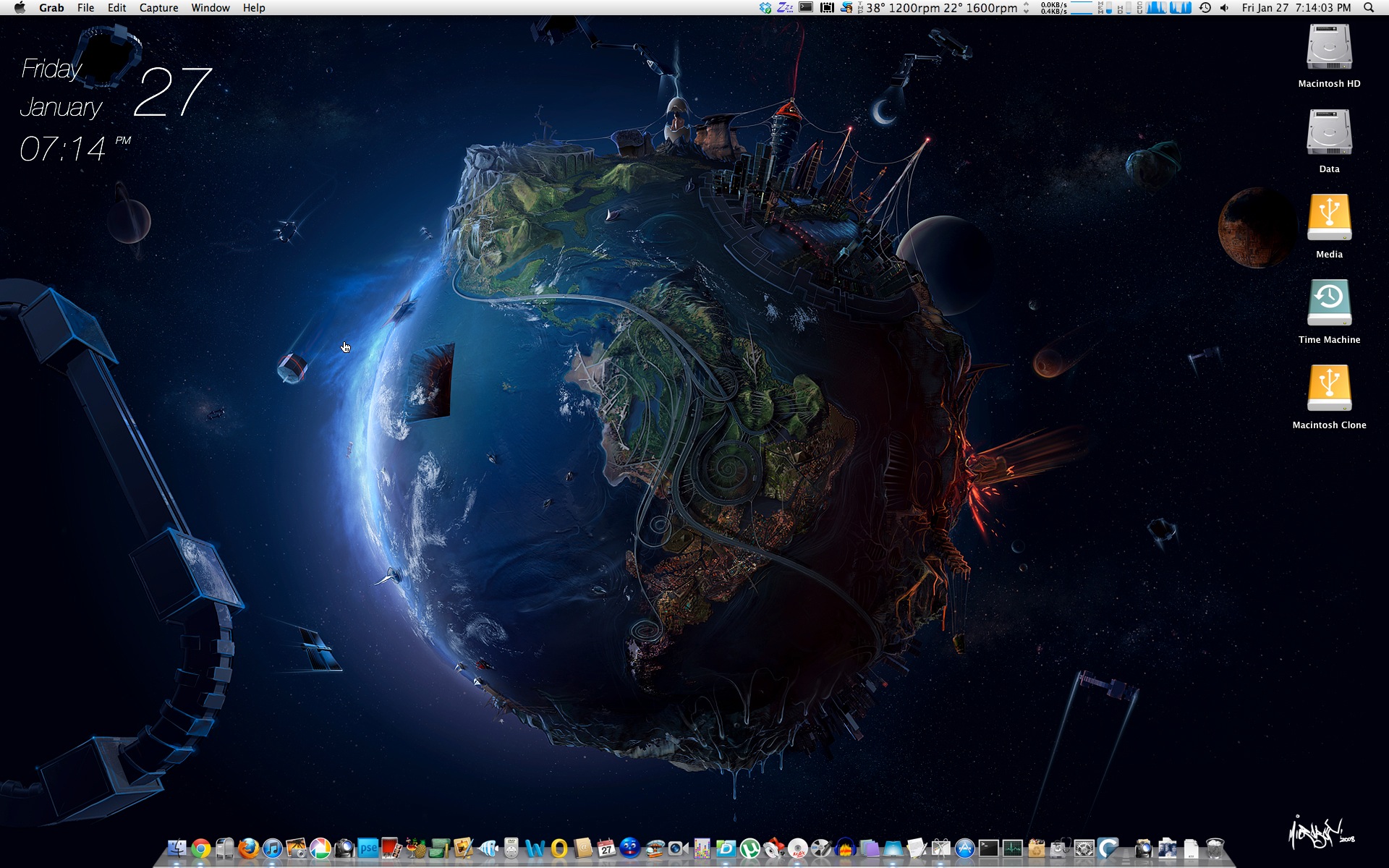Click the terminal icon in menu bar
This screenshot has height=868, width=1389.
point(806,8)
